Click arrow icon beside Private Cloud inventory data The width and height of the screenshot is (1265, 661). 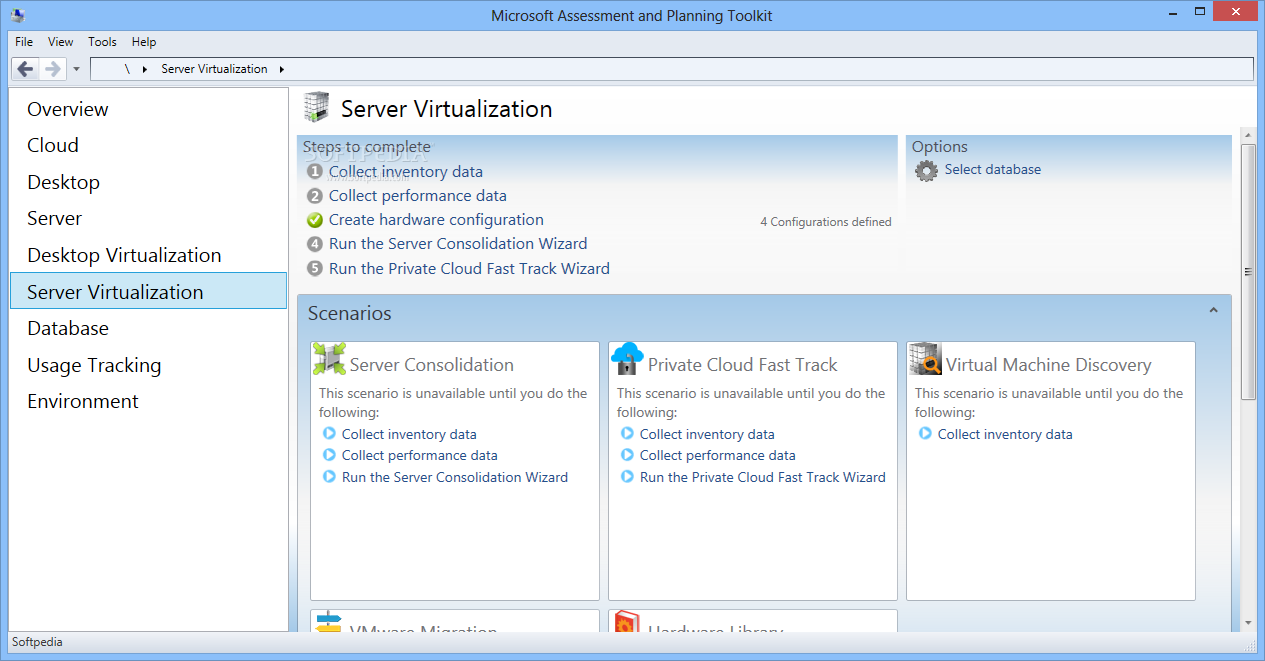coord(627,434)
